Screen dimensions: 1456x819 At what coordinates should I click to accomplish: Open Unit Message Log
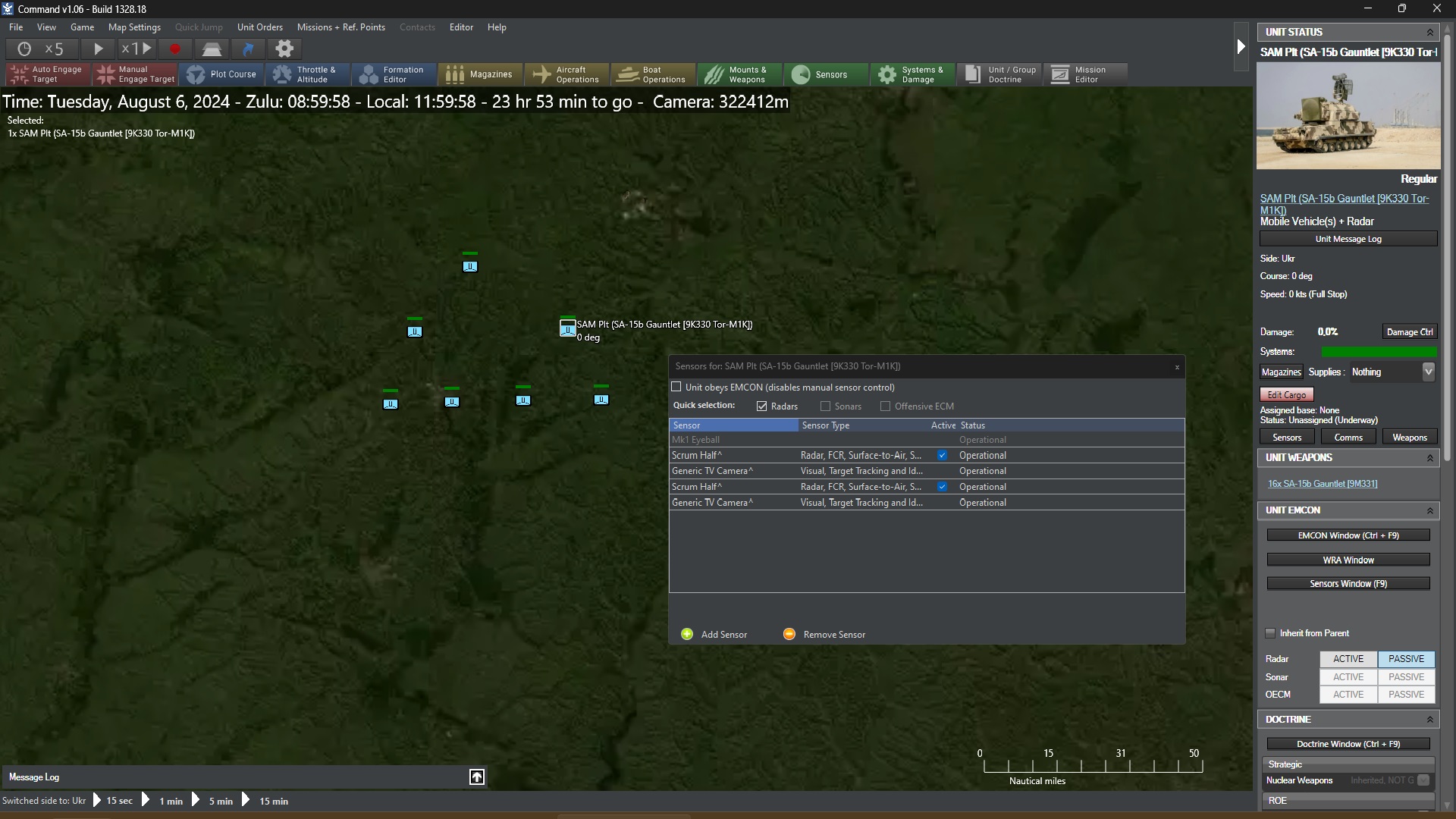(1348, 239)
